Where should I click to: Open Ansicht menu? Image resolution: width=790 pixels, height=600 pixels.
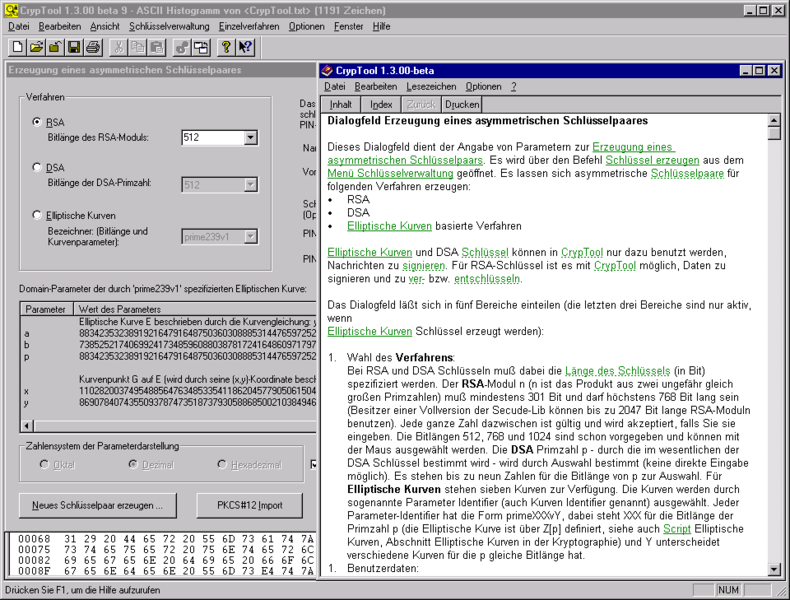(x=105, y=26)
